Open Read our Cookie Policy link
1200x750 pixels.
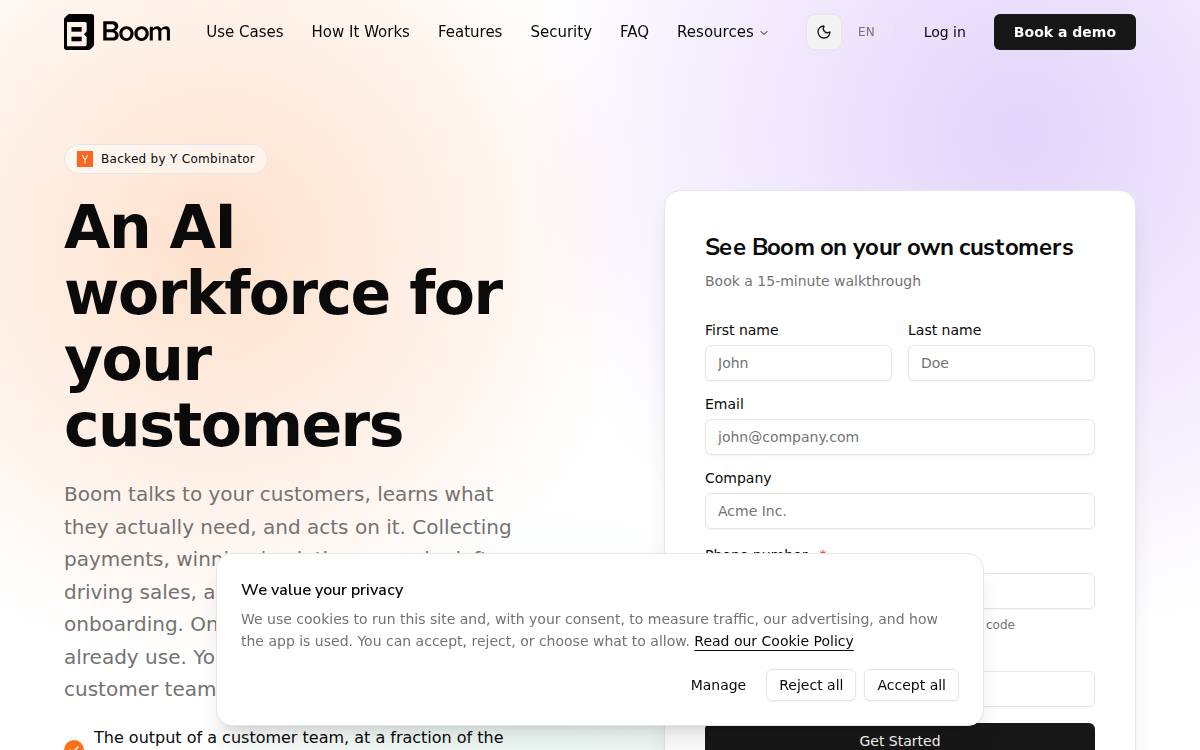coord(774,641)
